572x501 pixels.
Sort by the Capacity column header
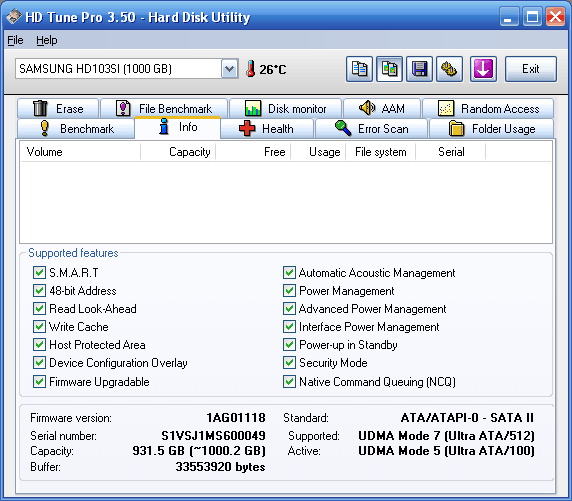coord(178,152)
